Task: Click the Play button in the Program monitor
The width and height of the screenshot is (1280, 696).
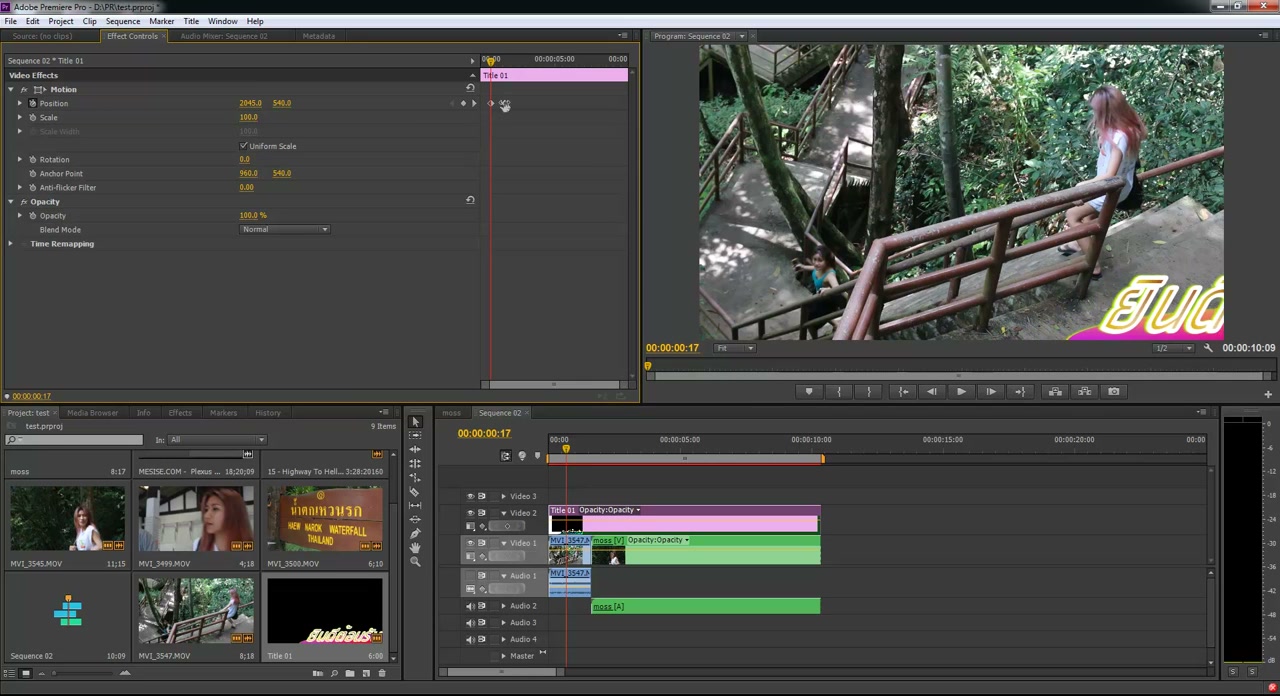Action: click(961, 392)
